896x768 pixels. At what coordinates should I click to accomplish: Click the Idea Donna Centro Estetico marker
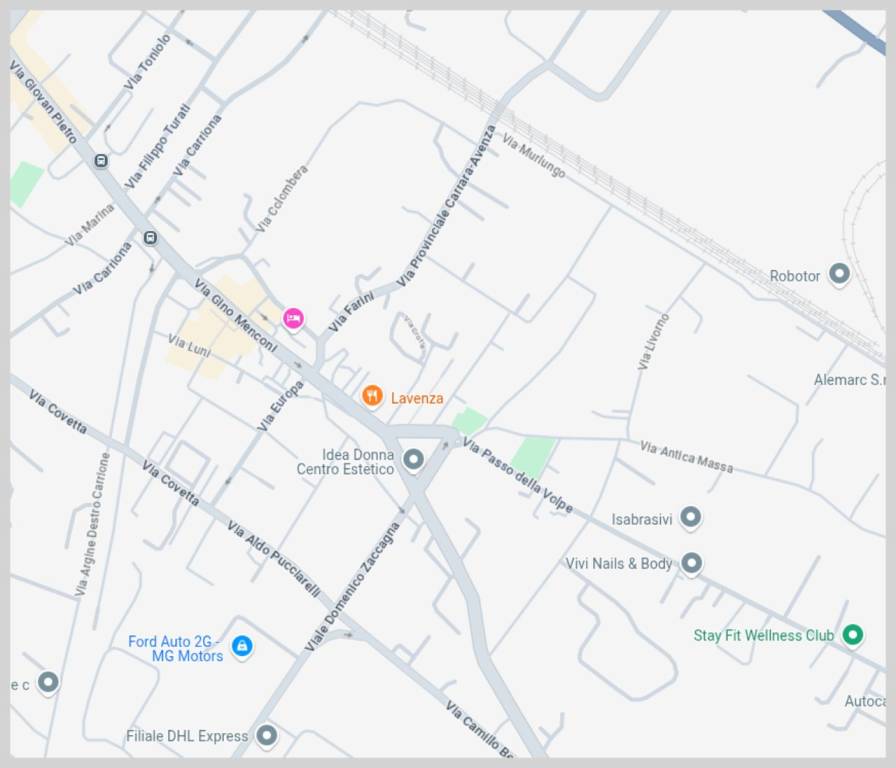413,459
